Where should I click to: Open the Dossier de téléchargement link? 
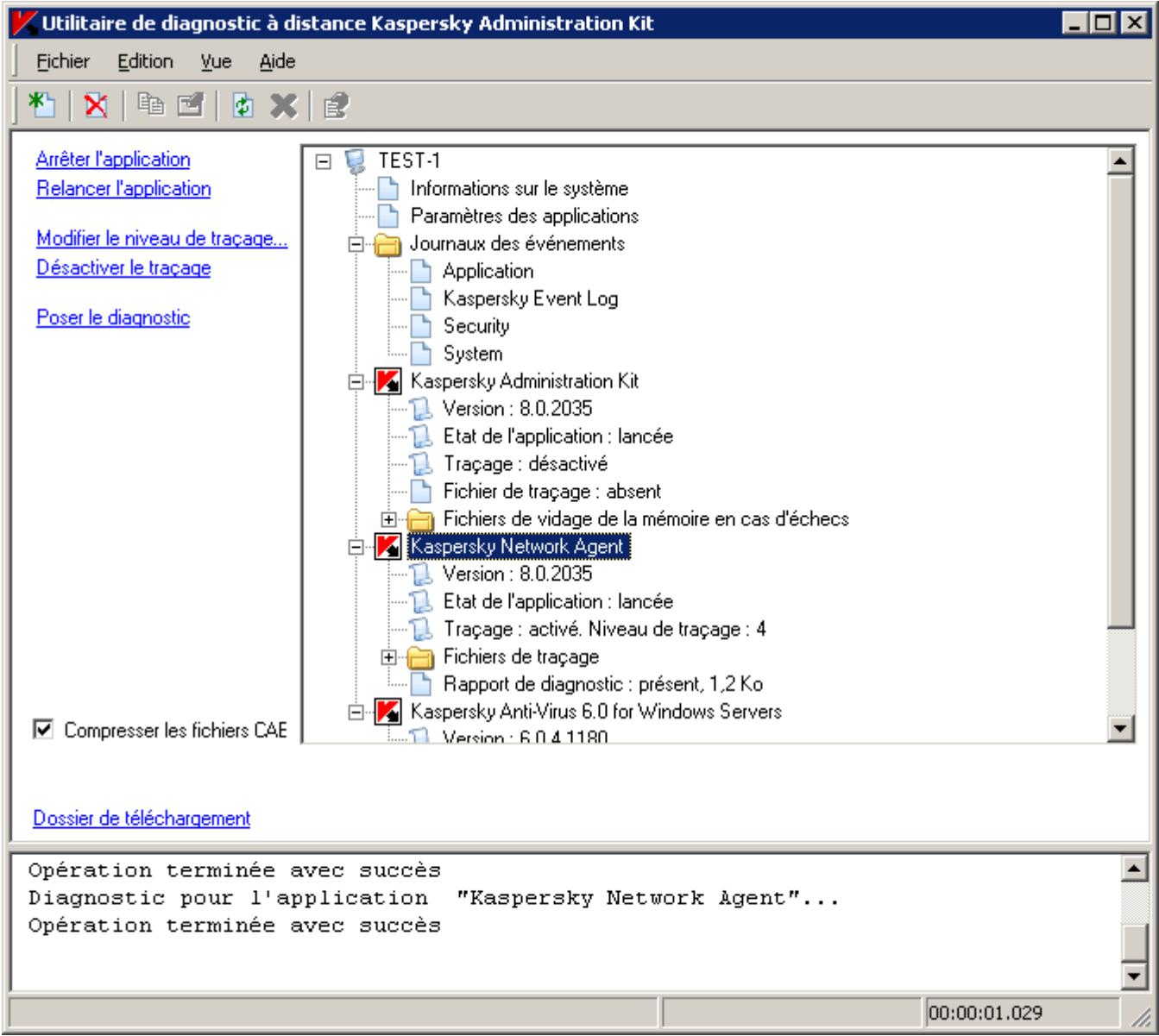coord(142,819)
